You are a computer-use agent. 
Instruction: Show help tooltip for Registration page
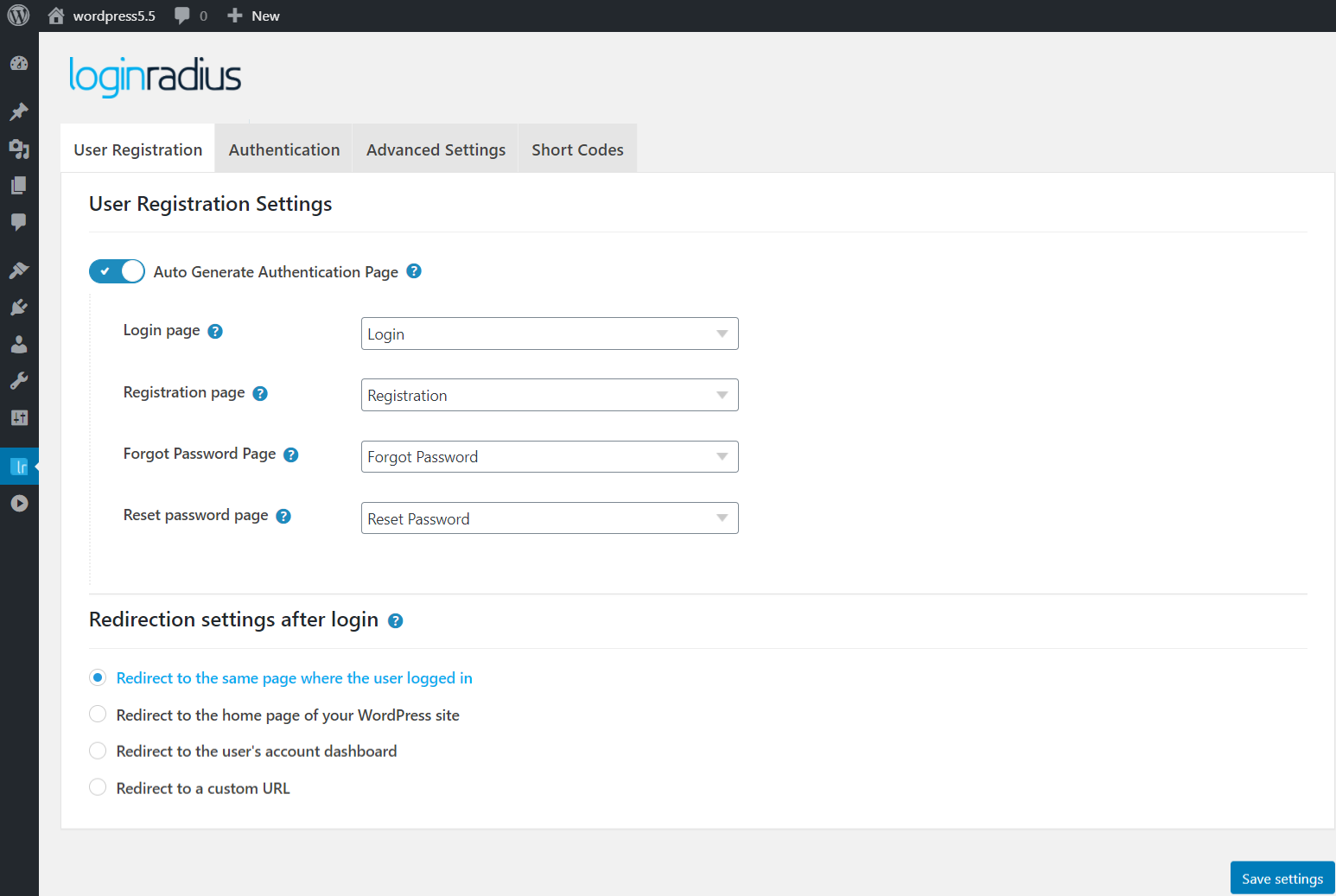tap(260, 393)
